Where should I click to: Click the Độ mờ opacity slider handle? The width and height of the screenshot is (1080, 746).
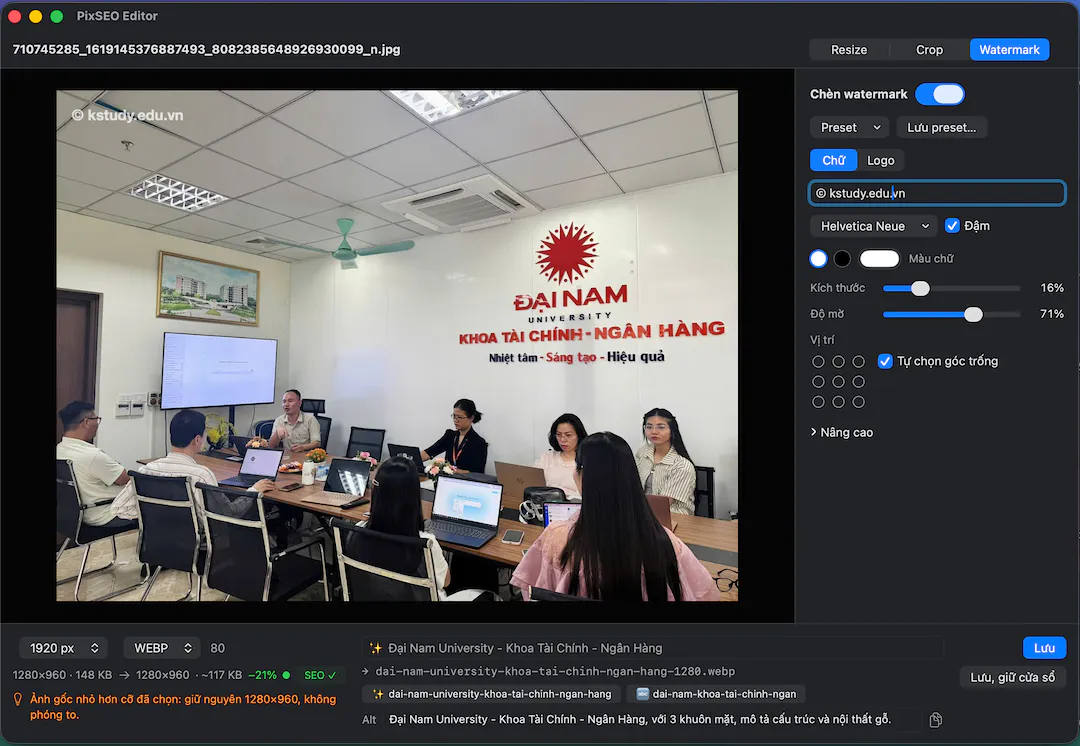[973, 315]
